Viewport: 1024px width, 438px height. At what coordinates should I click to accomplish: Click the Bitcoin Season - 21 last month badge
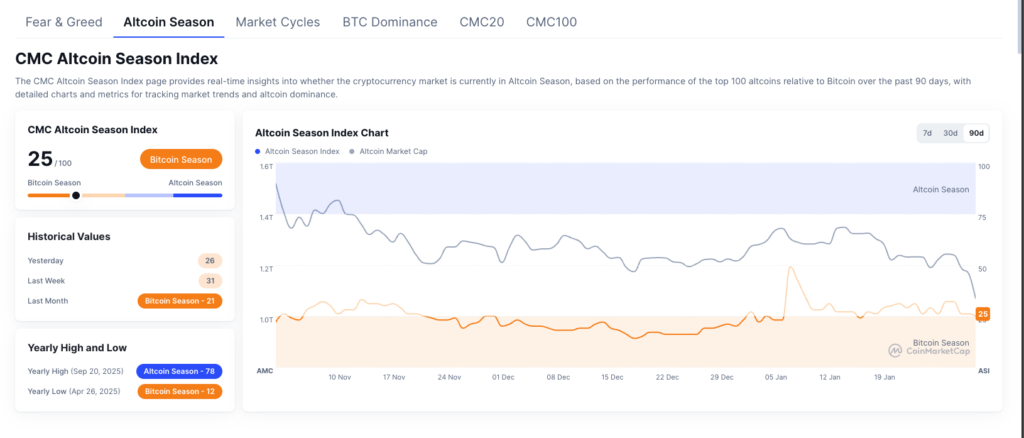[x=179, y=301]
